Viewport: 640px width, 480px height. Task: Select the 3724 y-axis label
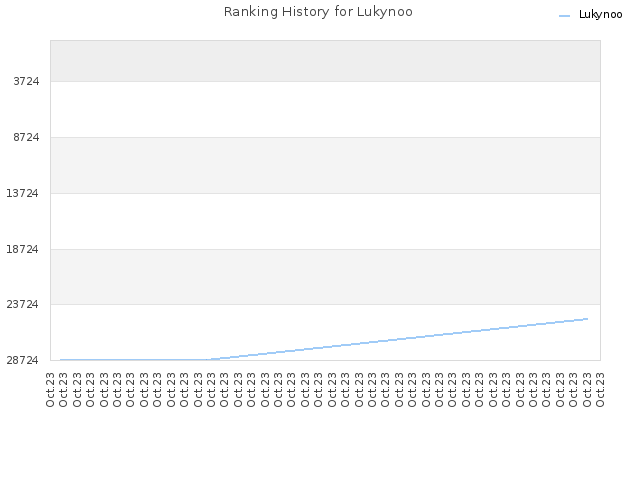coord(26,81)
